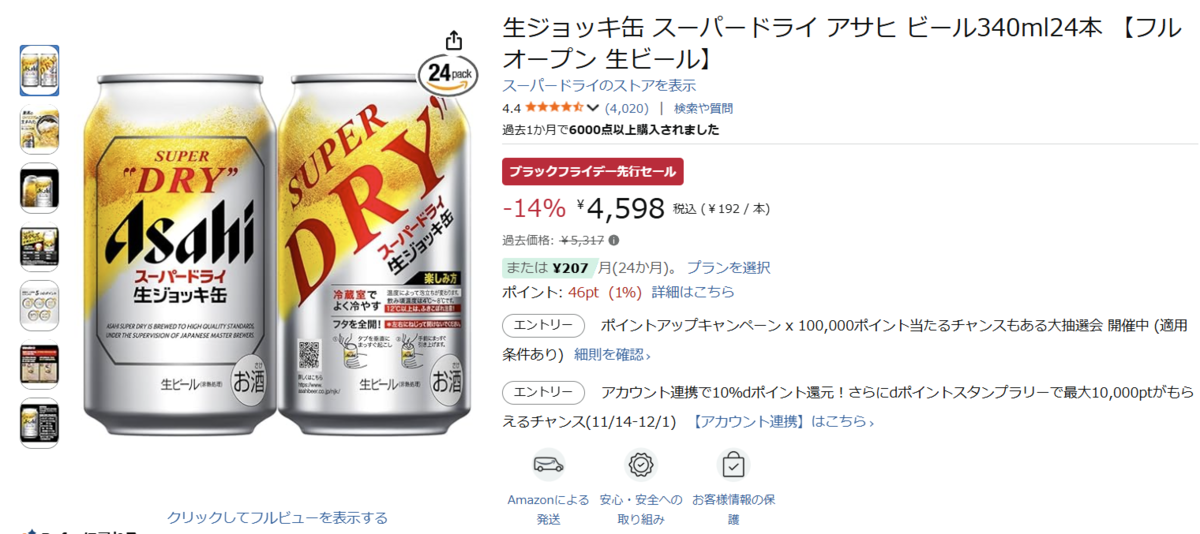Open the スーパードライのストアを表示 store link
The image size is (1200, 534).
[x=599, y=85]
